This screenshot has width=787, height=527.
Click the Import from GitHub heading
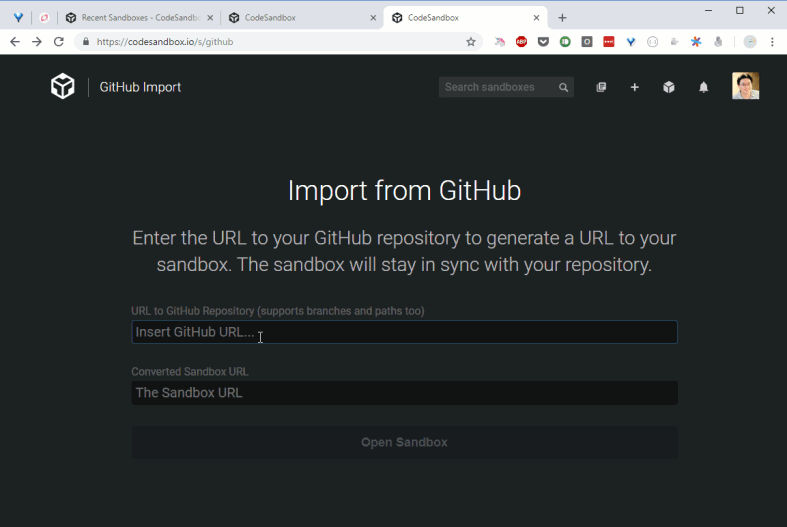coord(405,191)
